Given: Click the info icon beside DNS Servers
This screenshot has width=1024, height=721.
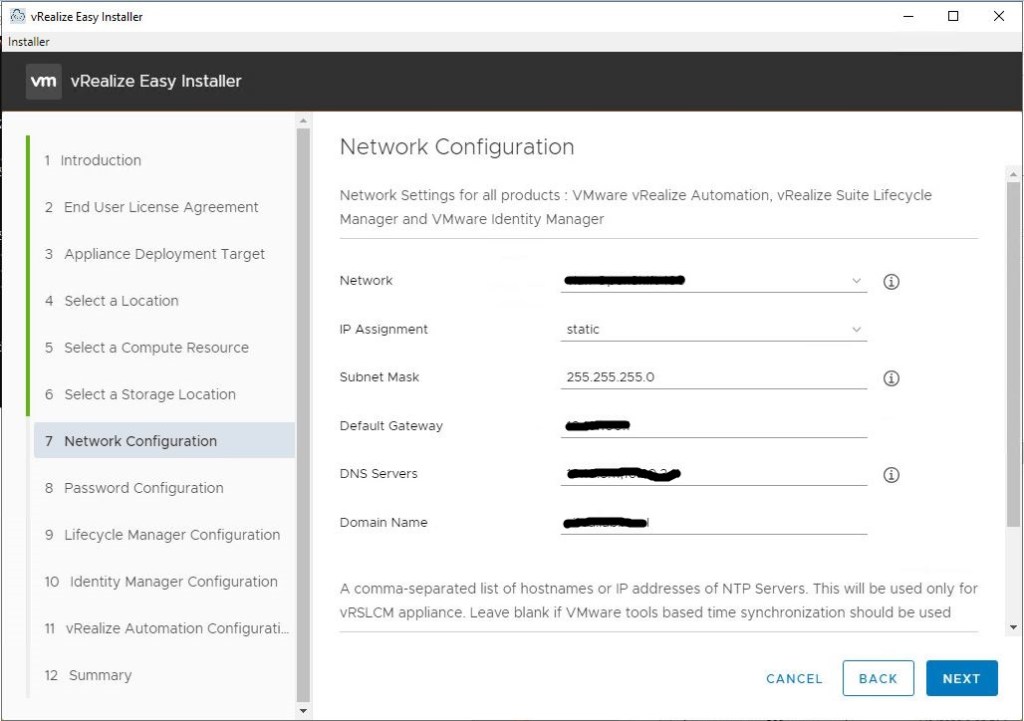Looking at the screenshot, I should 891,475.
